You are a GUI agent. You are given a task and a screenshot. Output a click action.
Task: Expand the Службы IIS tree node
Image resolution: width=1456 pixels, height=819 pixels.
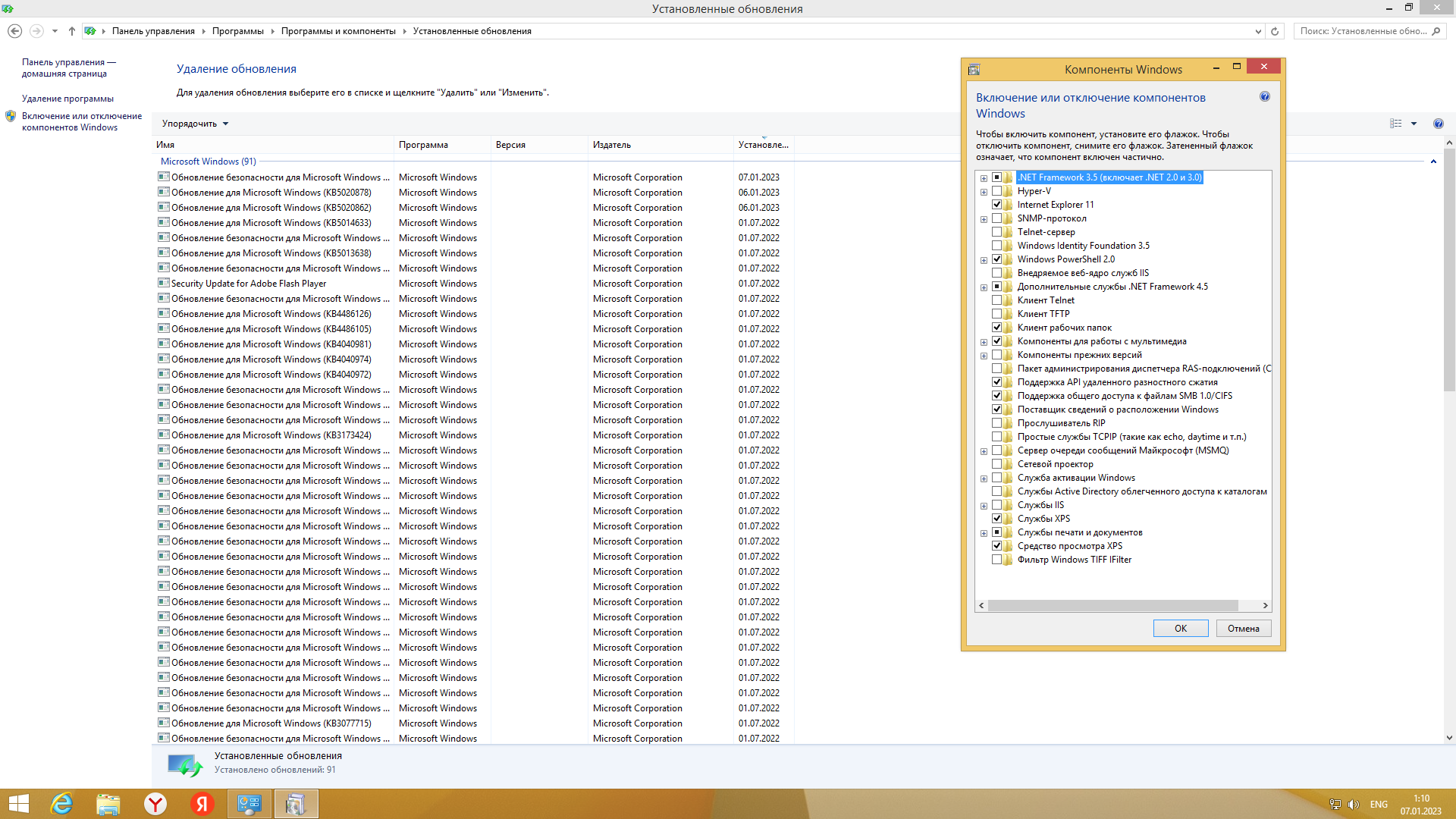click(x=984, y=506)
